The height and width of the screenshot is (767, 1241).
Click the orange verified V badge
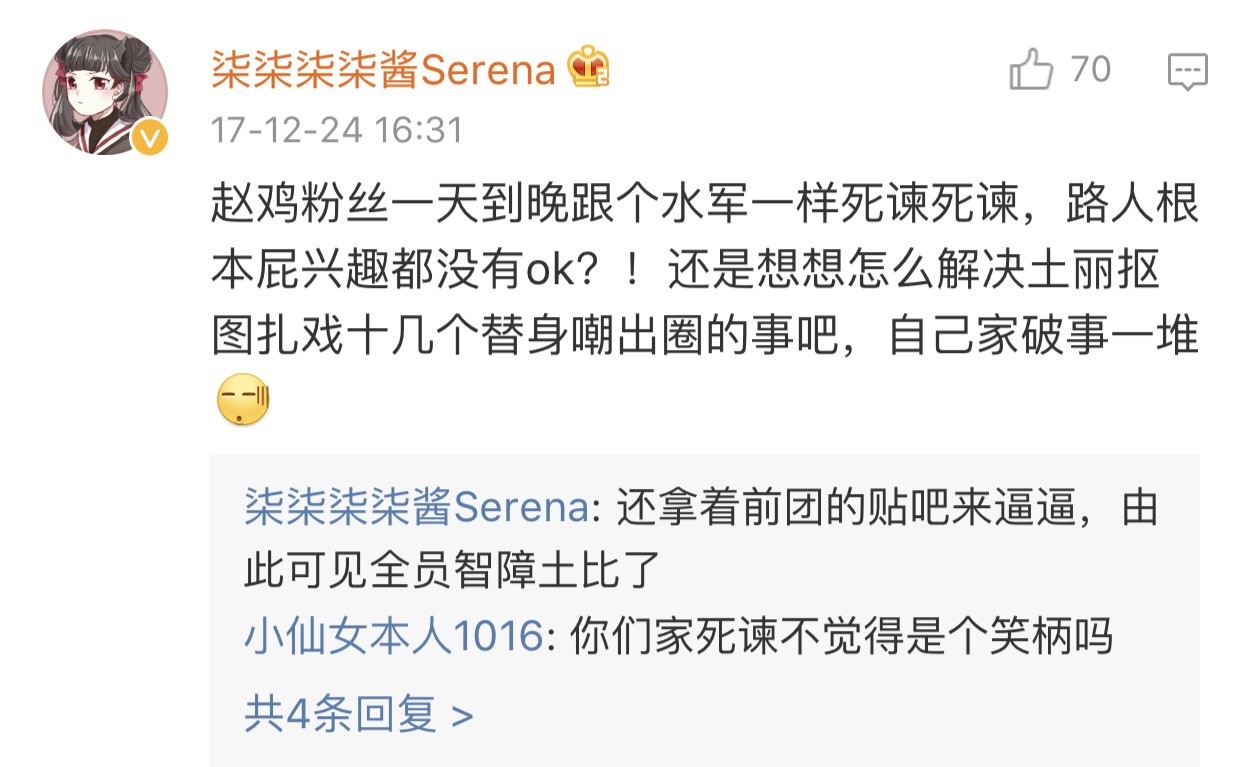pyautogui.click(x=150, y=138)
